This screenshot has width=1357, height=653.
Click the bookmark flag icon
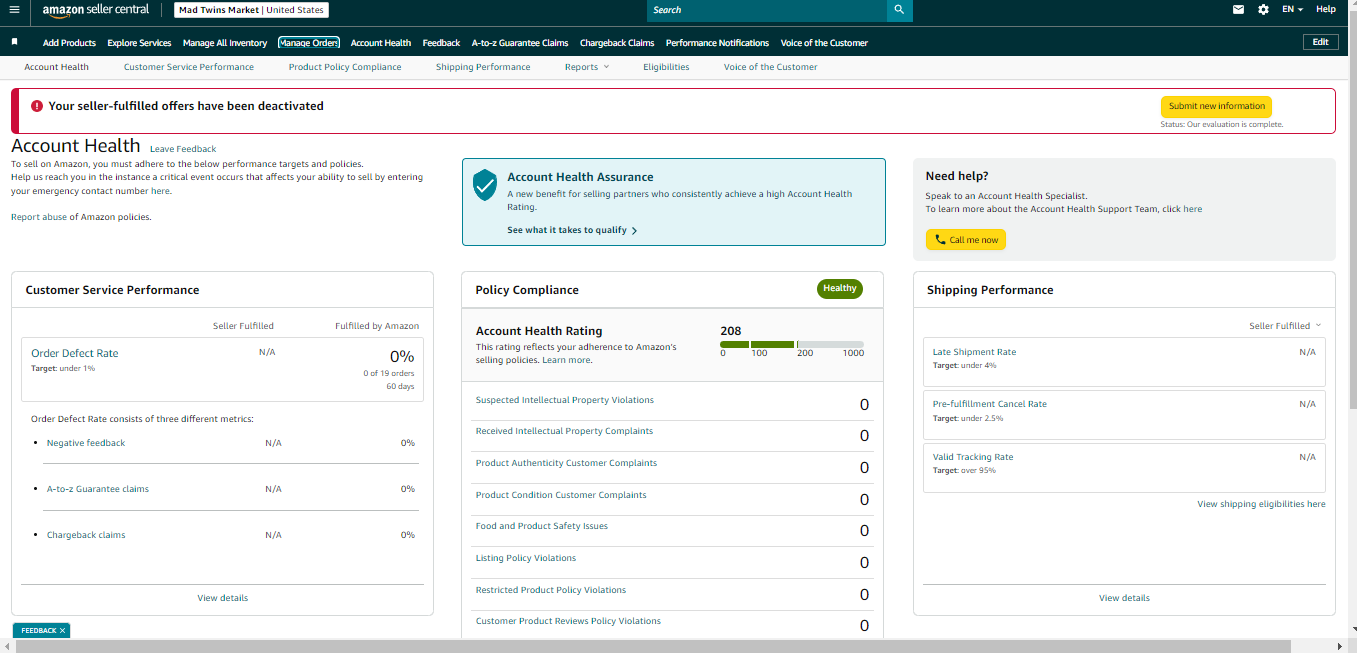(15, 42)
